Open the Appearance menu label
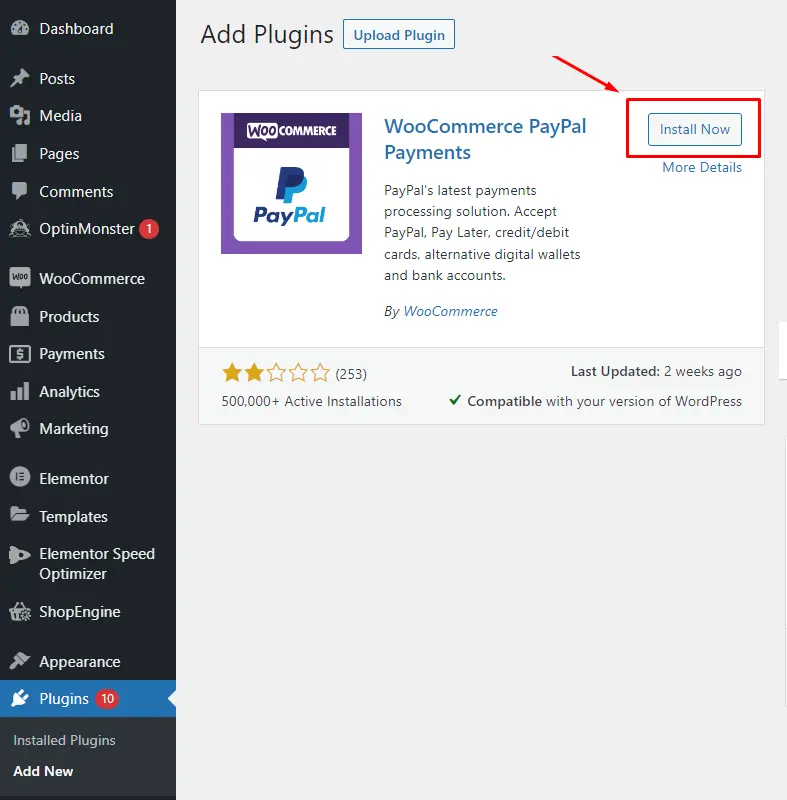This screenshot has height=800, width=787. pyautogui.click(x=80, y=662)
